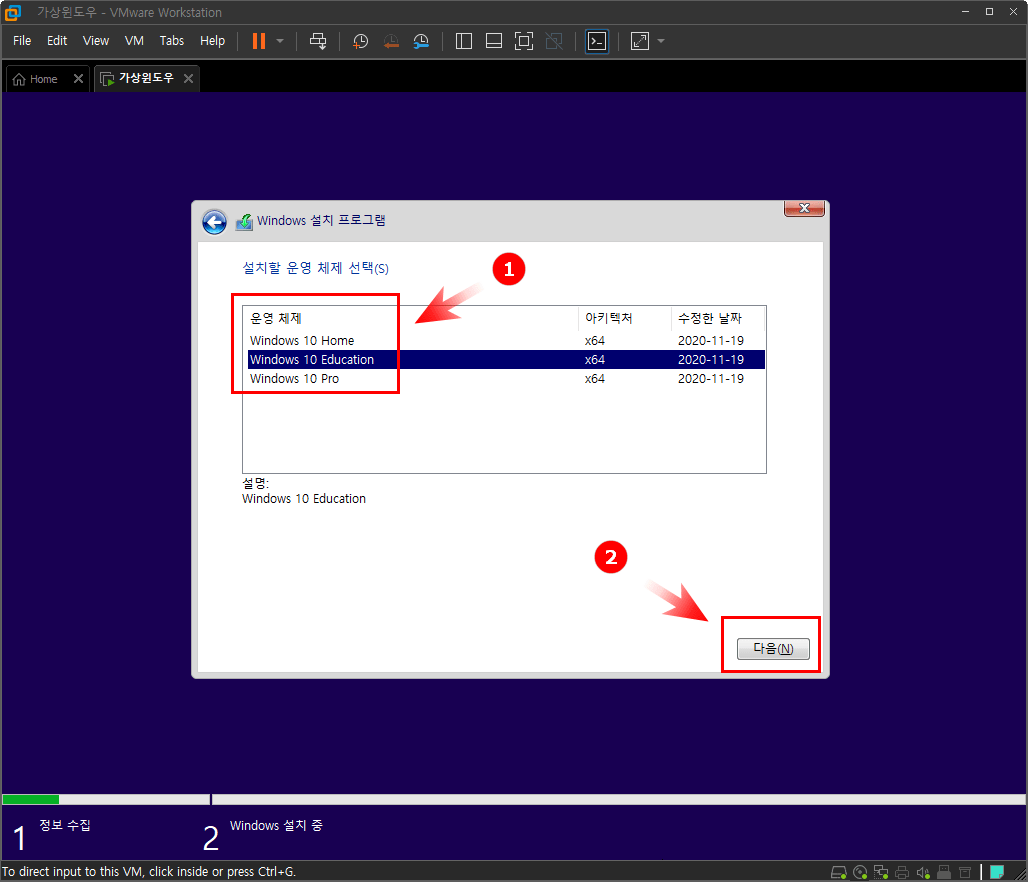1028x882 pixels.
Task: Maximize the VMware Workstation window
Action: coord(989,12)
